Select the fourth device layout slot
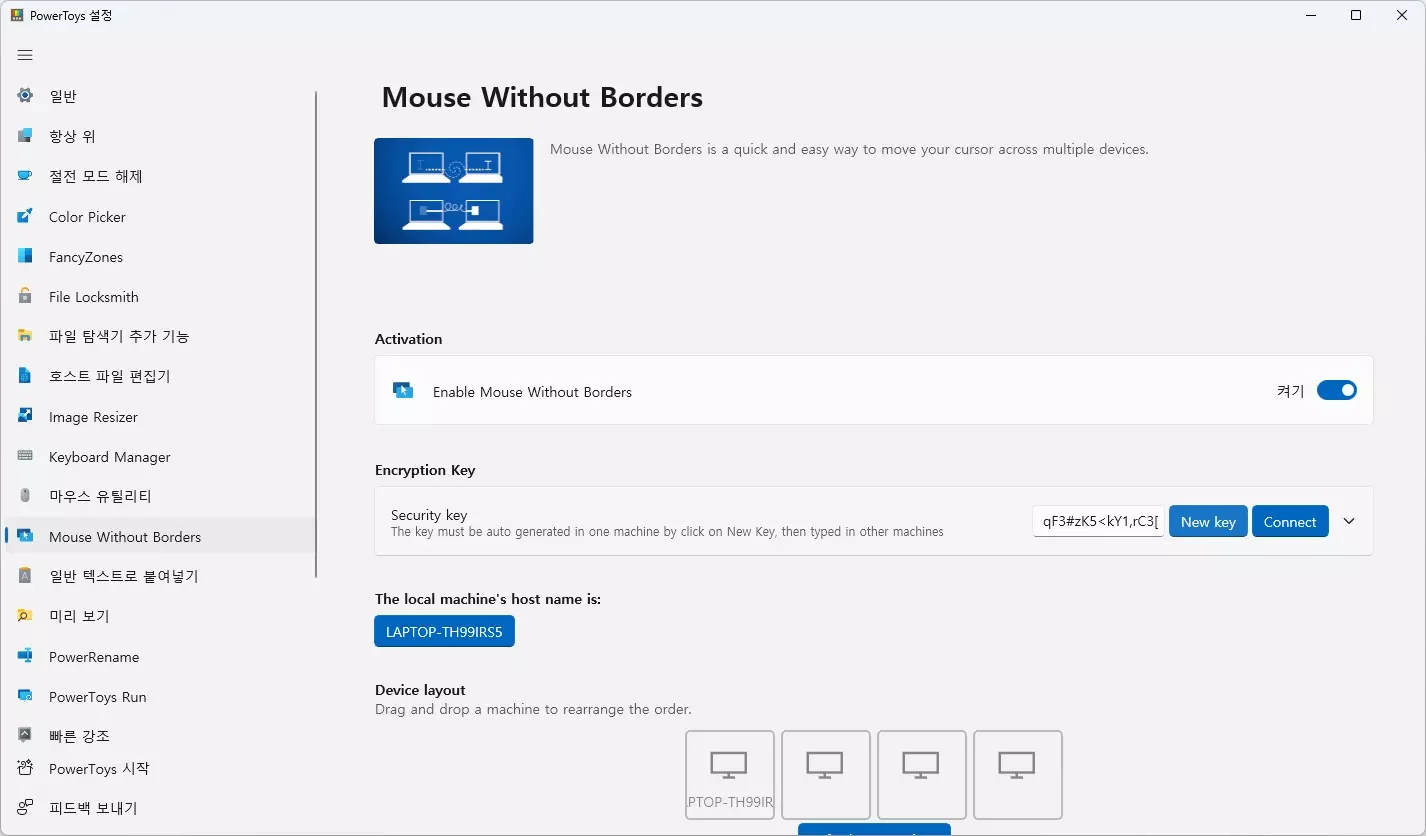This screenshot has height=836, width=1426. tap(1018, 775)
